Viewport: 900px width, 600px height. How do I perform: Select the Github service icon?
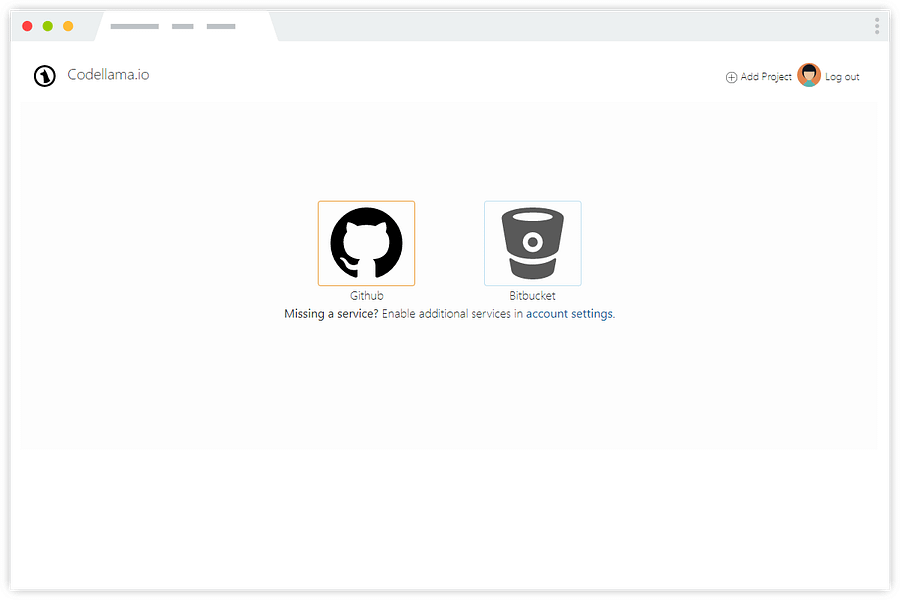coord(366,243)
